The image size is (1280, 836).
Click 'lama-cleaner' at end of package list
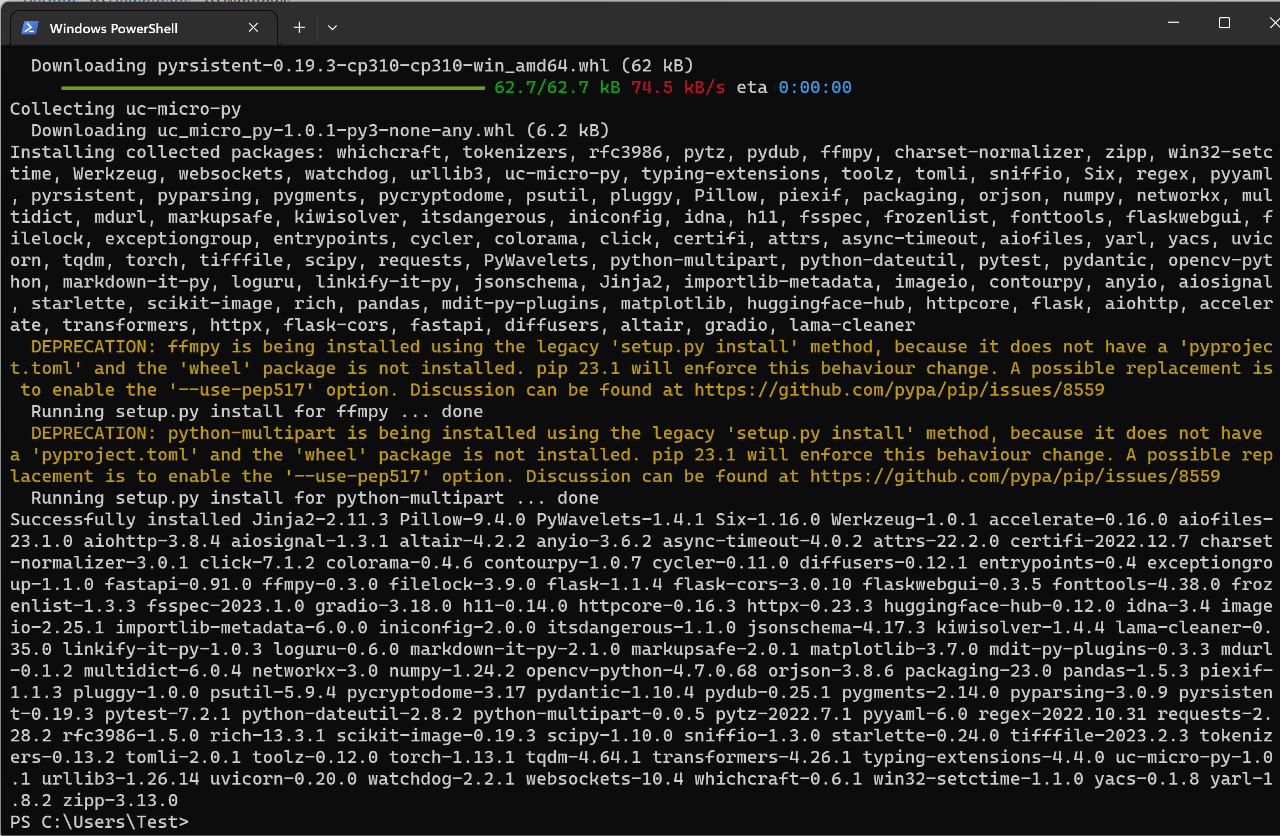click(x=852, y=325)
